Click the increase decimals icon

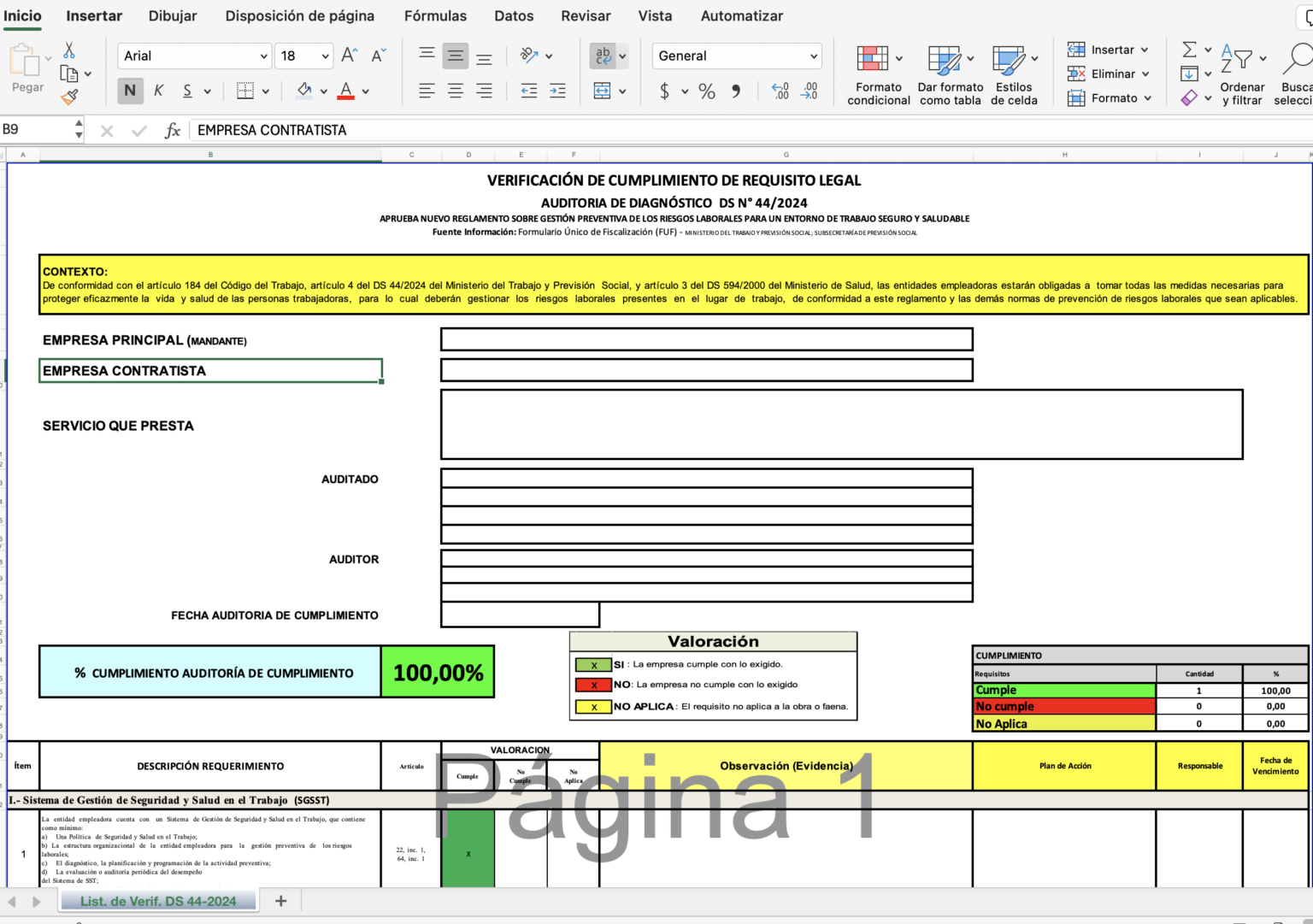778,91
